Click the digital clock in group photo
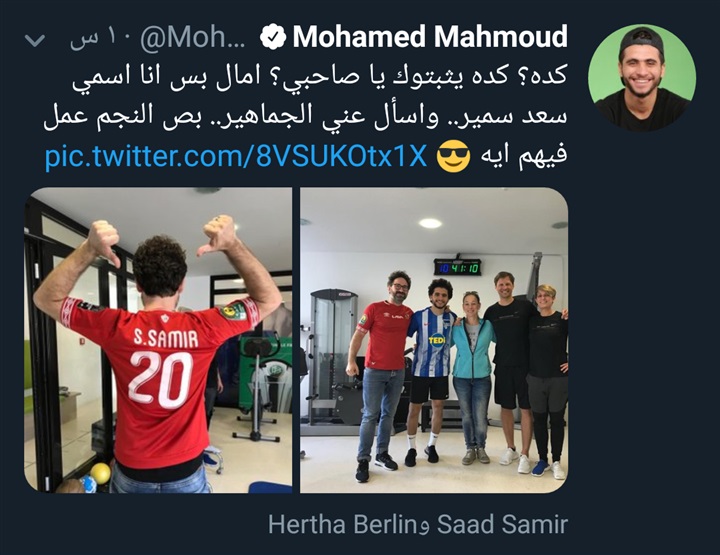 tap(457, 267)
